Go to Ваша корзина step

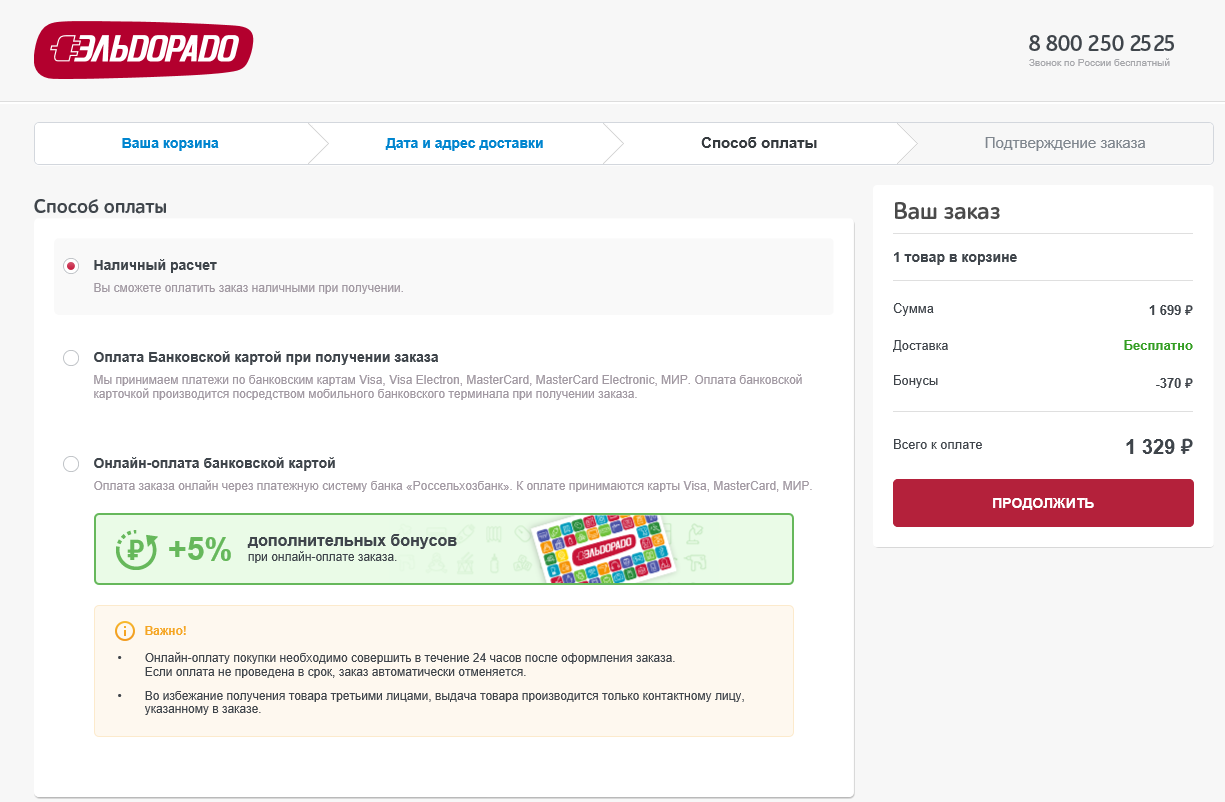(170, 143)
